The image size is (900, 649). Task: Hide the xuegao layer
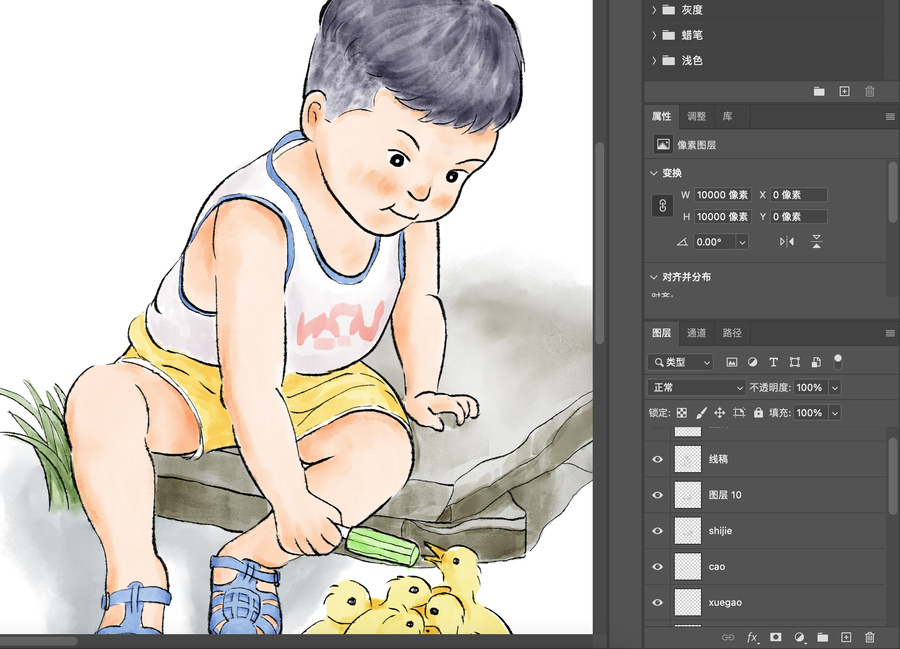(658, 603)
